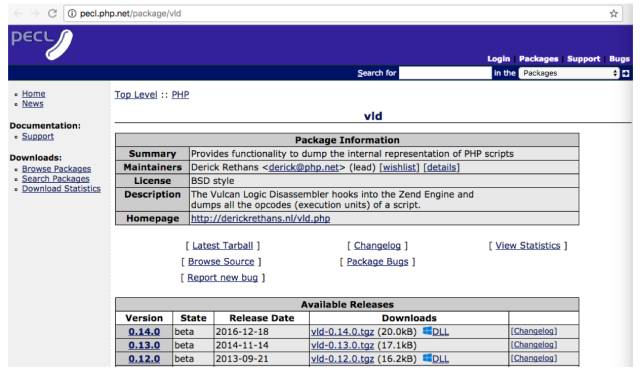This screenshot has height=373, width=640.
Task: Open the search scope Packages dropdown
Action: click(x=569, y=73)
